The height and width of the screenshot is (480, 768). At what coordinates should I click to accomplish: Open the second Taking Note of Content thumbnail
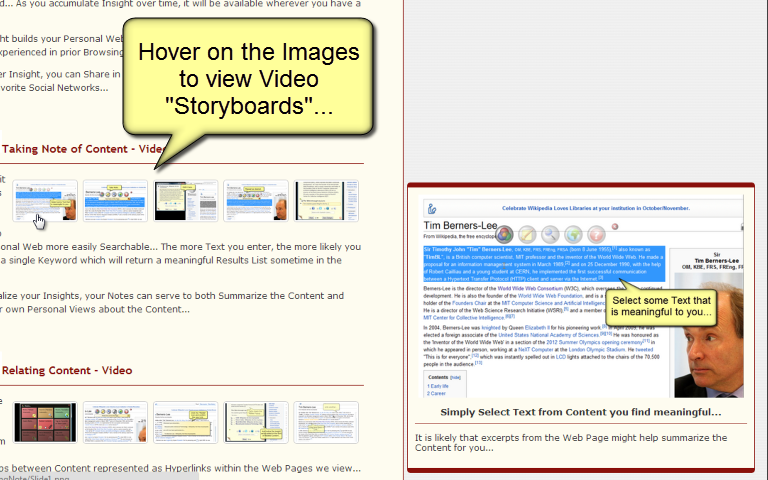tap(115, 201)
